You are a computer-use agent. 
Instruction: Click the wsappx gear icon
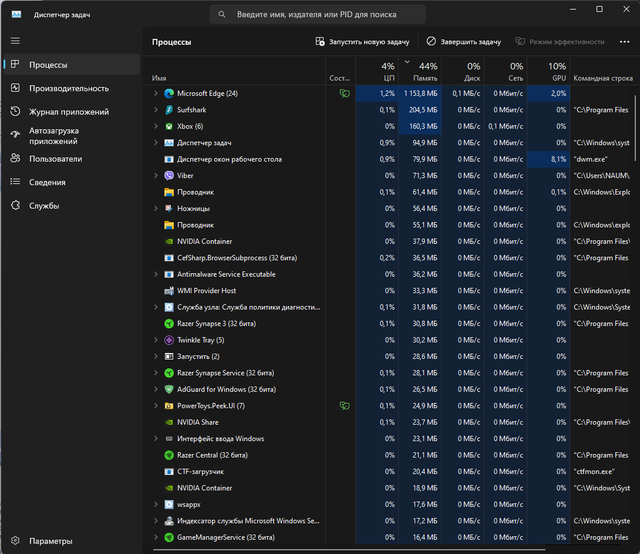click(169, 505)
